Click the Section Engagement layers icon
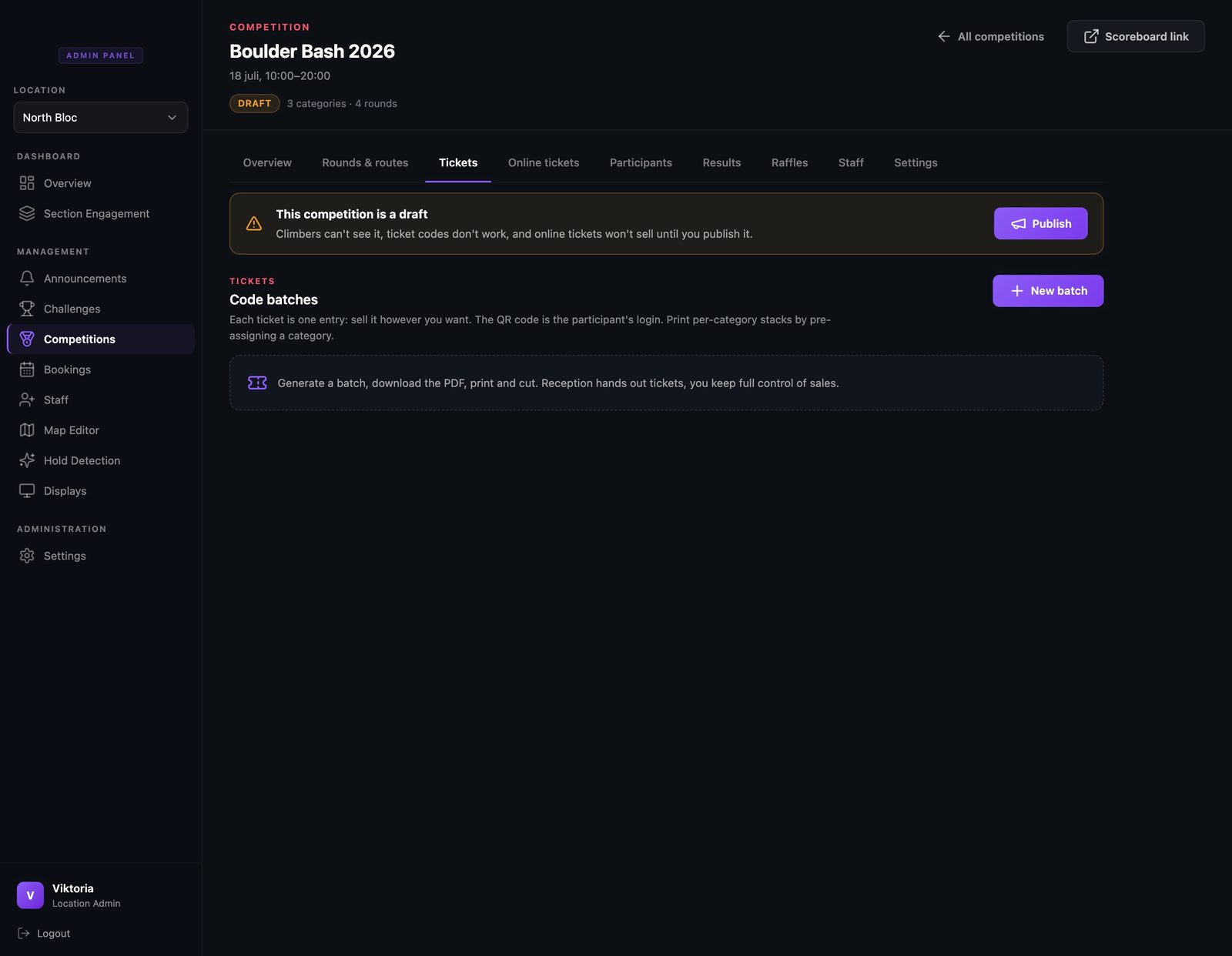 [27, 213]
